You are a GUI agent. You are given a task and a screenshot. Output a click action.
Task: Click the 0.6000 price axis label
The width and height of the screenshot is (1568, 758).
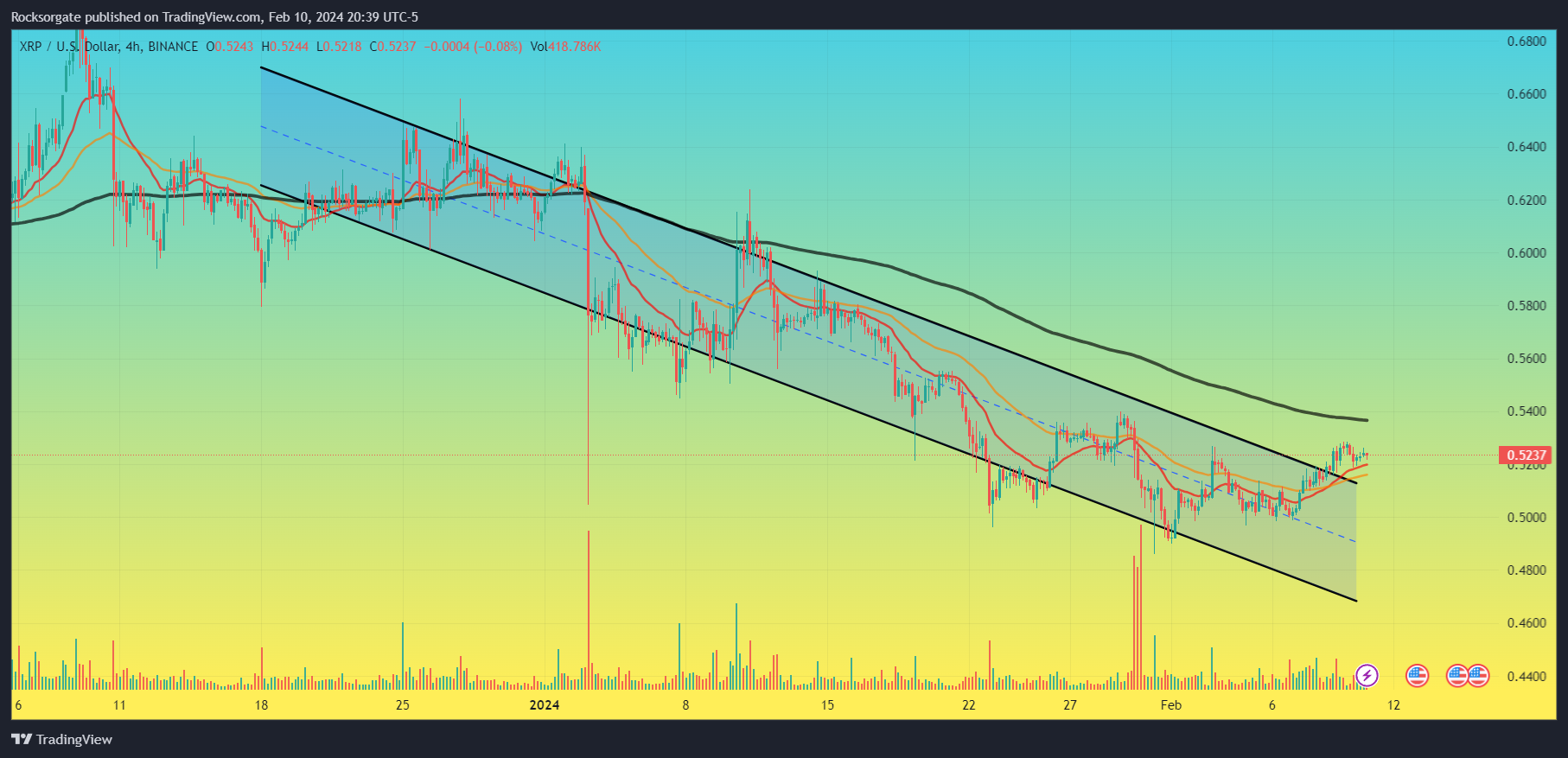(x=1527, y=253)
